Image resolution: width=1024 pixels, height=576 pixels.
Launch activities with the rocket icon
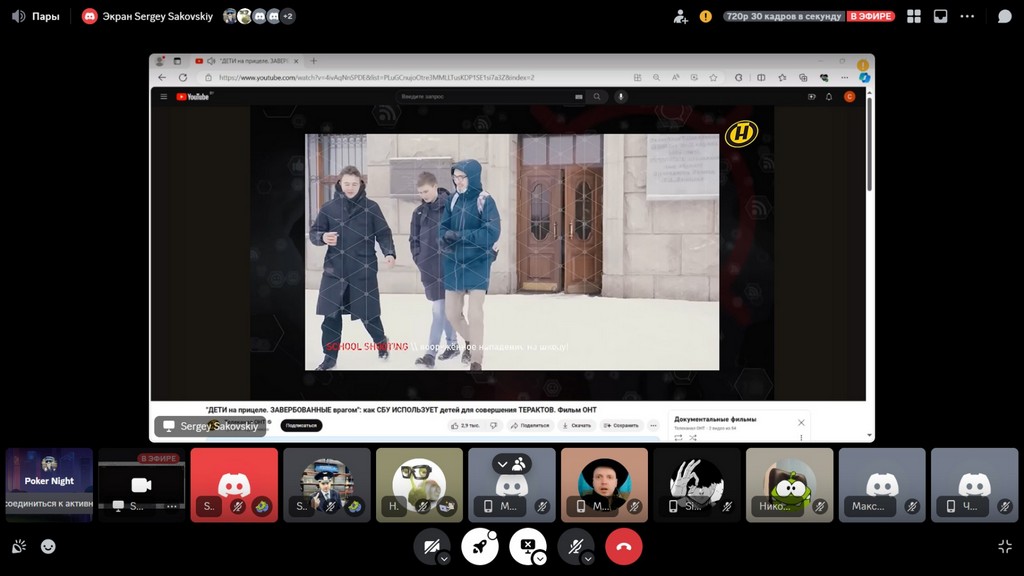(479, 546)
